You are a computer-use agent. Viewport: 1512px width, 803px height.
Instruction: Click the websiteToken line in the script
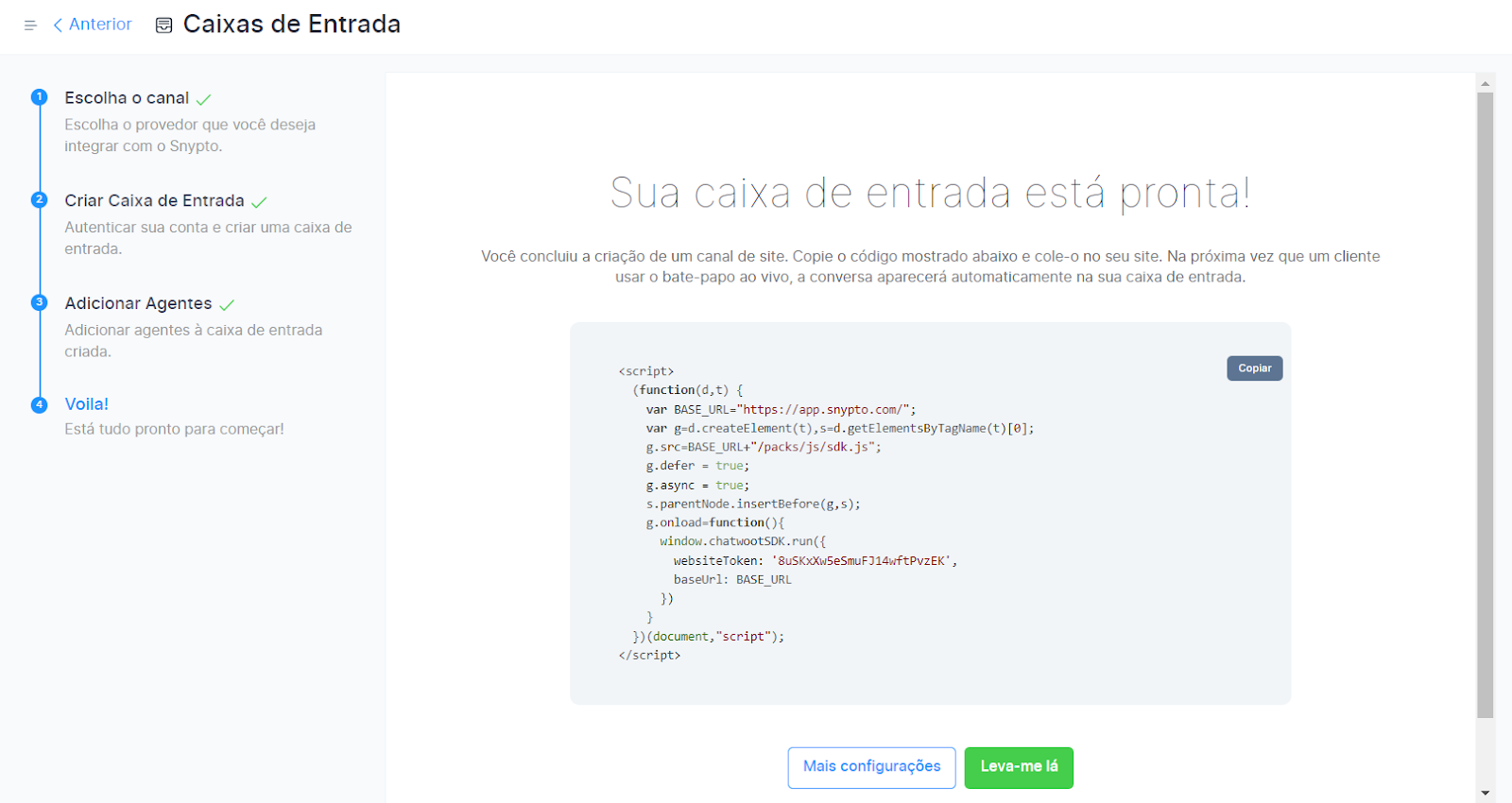point(815,560)
